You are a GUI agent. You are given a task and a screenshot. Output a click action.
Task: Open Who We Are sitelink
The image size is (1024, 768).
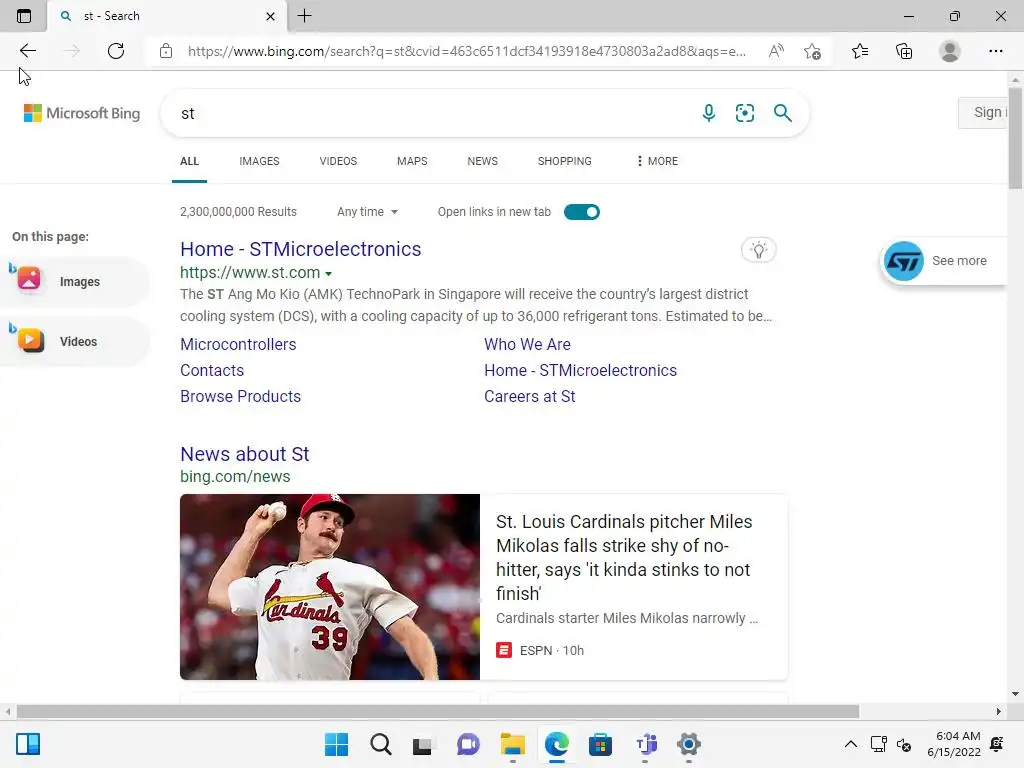[528, 344]
